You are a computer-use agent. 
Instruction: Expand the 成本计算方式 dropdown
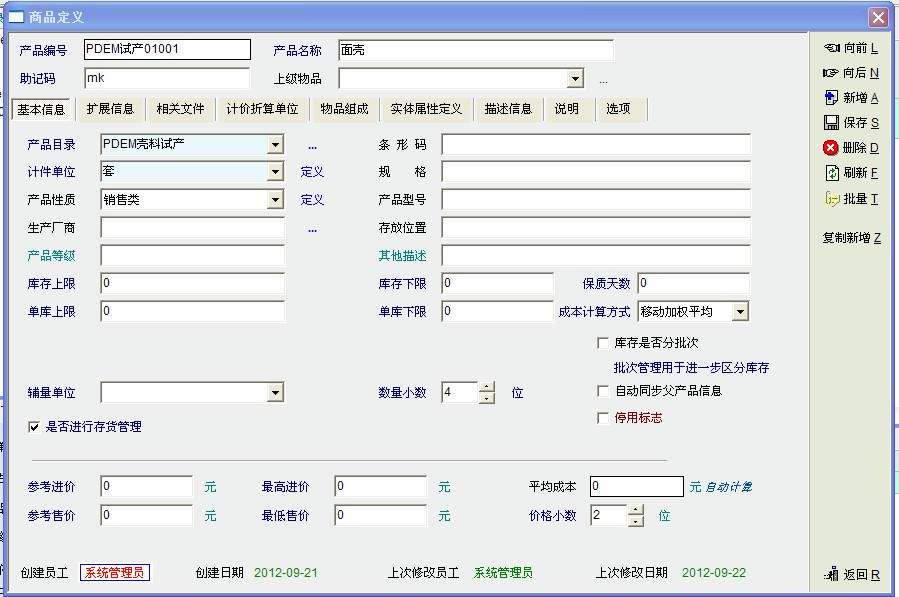click(x=740, y=312)
